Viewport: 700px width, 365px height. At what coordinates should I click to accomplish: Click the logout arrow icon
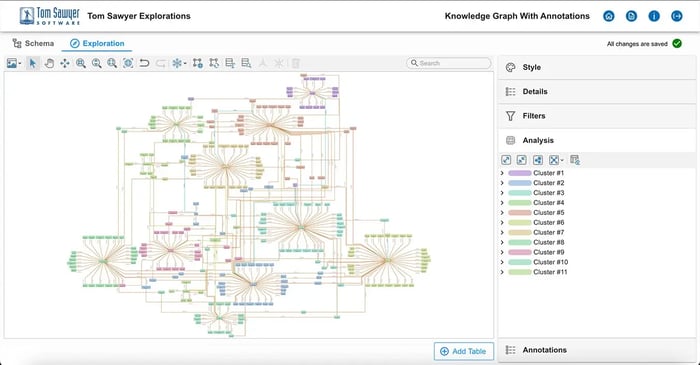[x=677, y=16]
